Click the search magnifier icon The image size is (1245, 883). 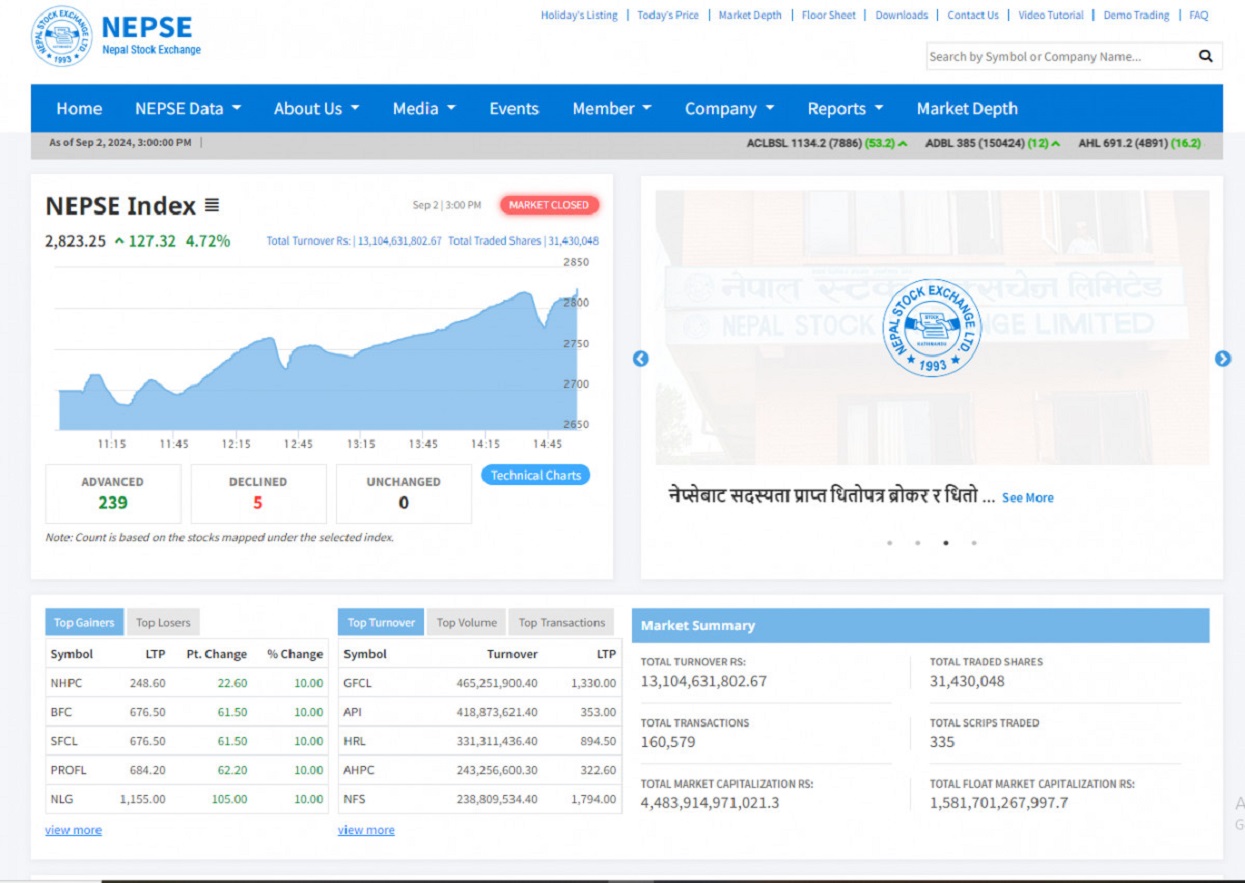pyautogui.click(x=1205, y=56)
